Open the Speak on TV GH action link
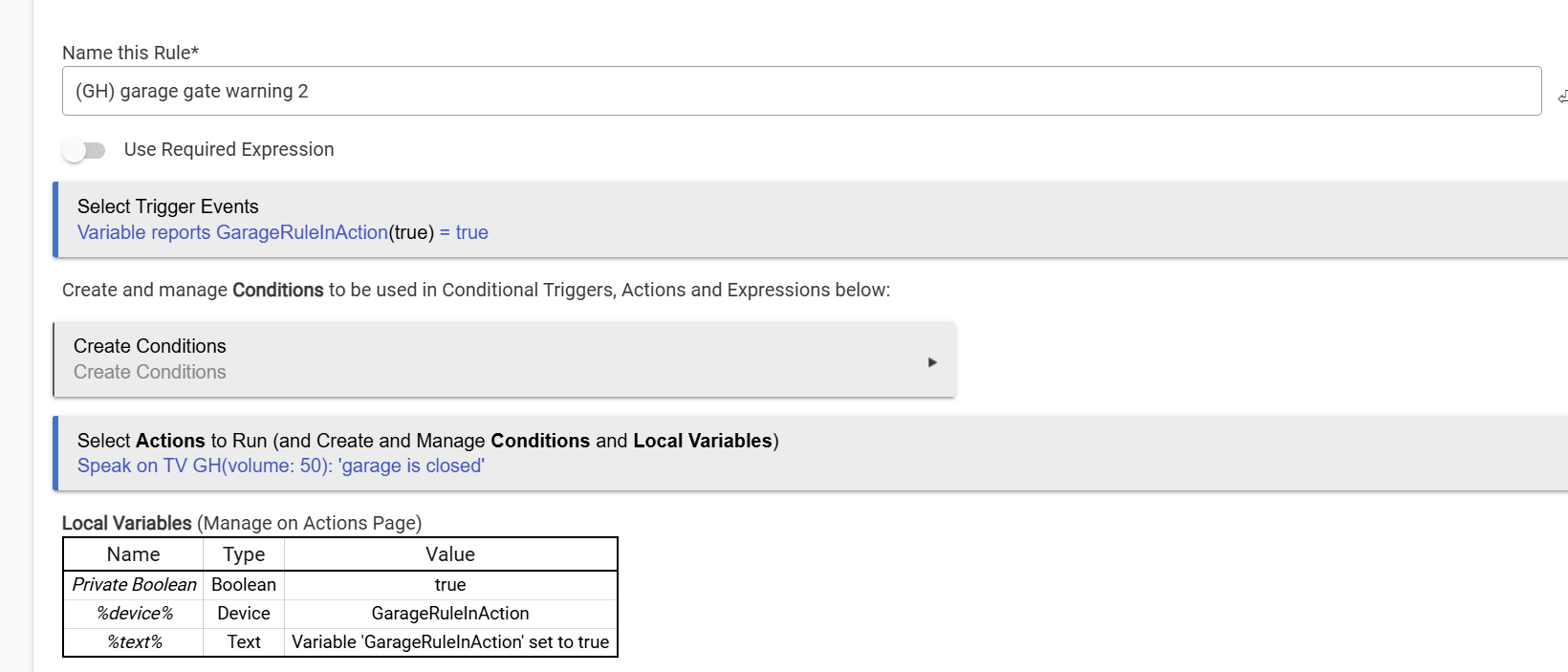Image resolution: width=1568 pixels, height=672 pixels. 281,466
